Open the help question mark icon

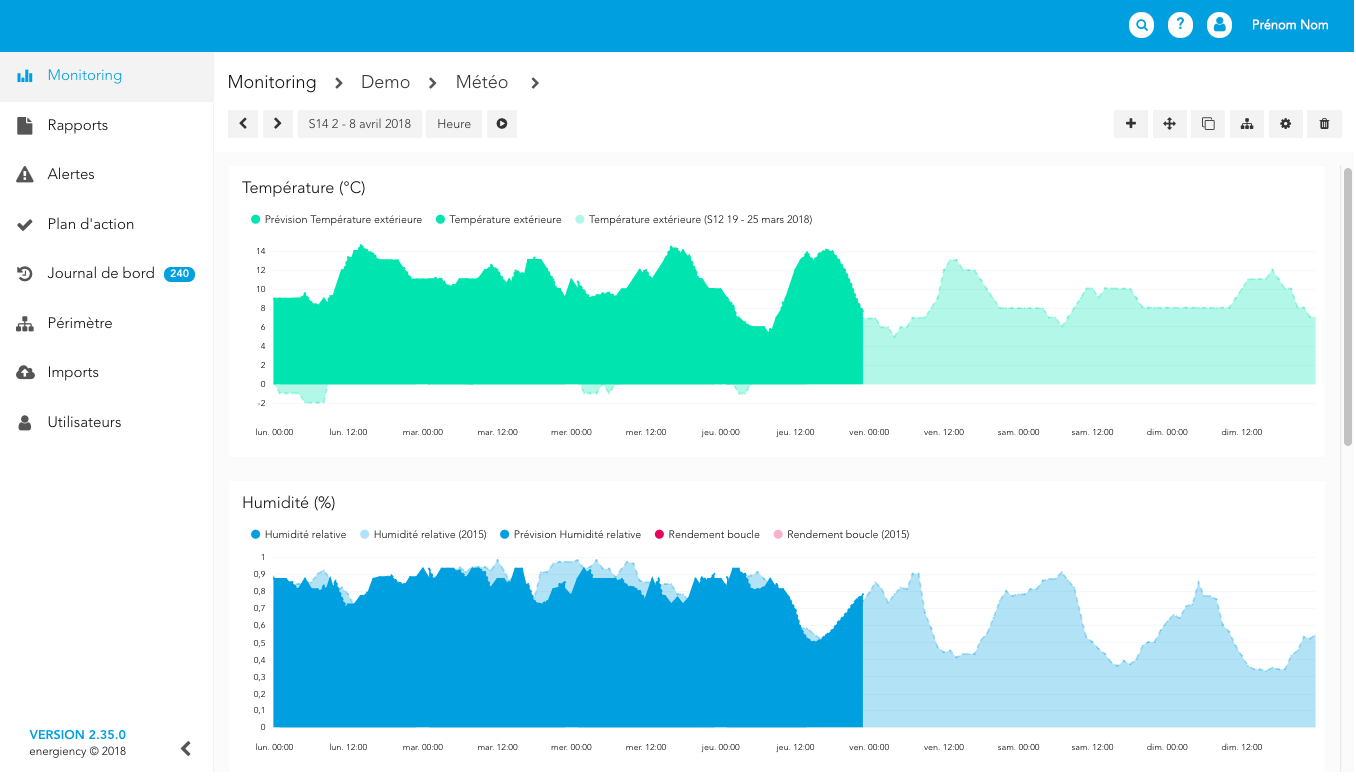1180,25
